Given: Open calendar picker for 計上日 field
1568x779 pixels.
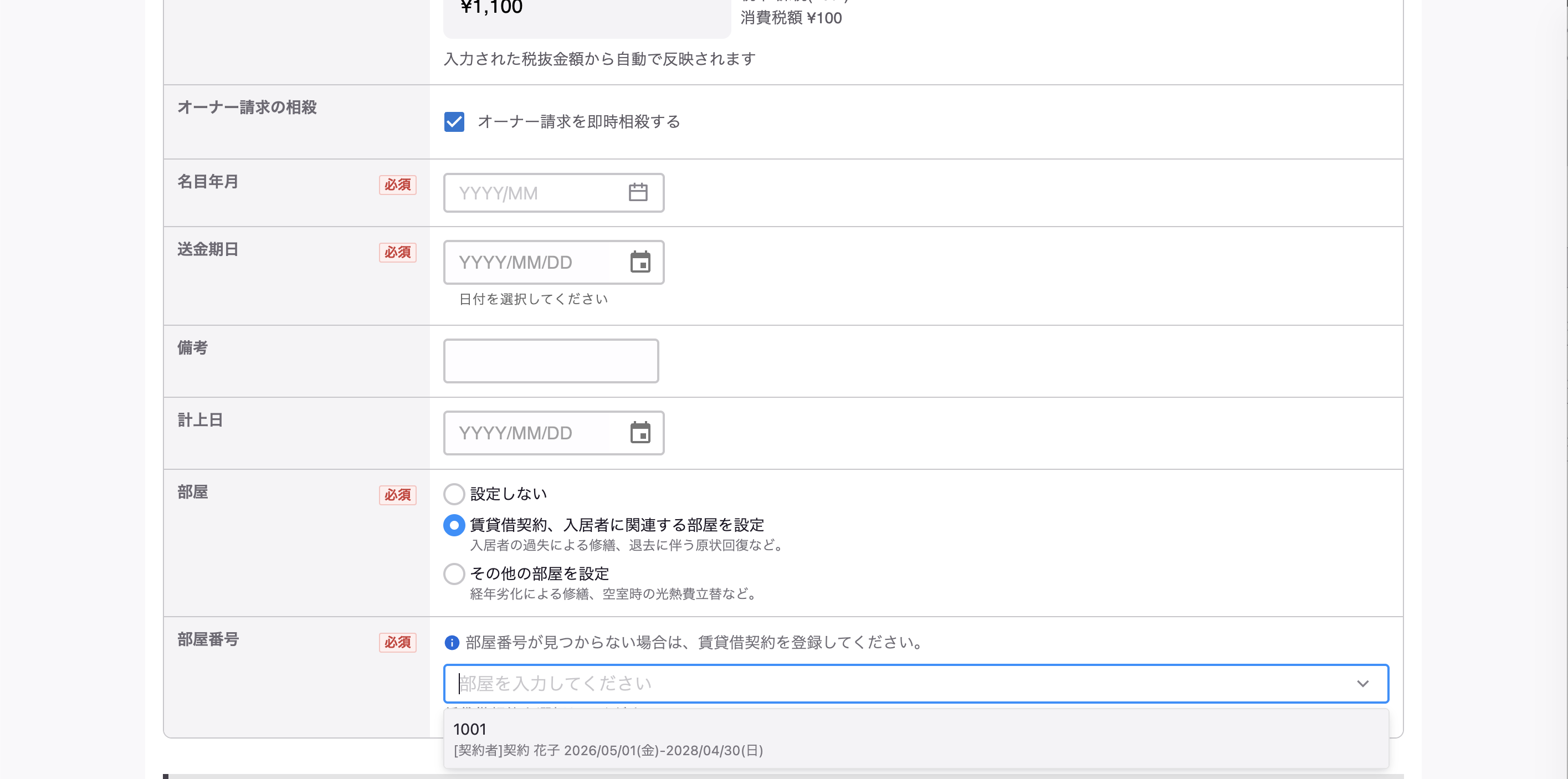Looking at the screenshot, I should [640, 432].
